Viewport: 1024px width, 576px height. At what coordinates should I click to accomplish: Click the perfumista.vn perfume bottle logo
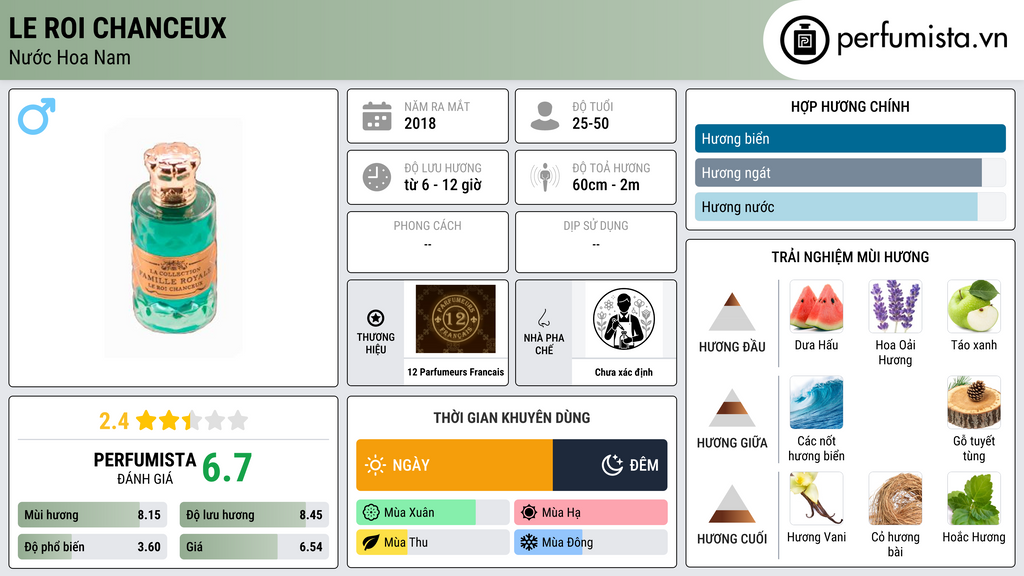click(804, 40)
